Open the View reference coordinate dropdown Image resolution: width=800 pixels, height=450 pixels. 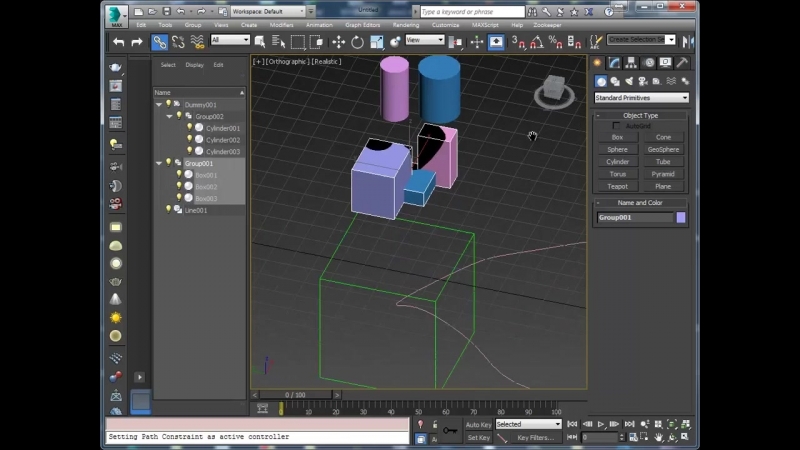[x=424, y=40]
